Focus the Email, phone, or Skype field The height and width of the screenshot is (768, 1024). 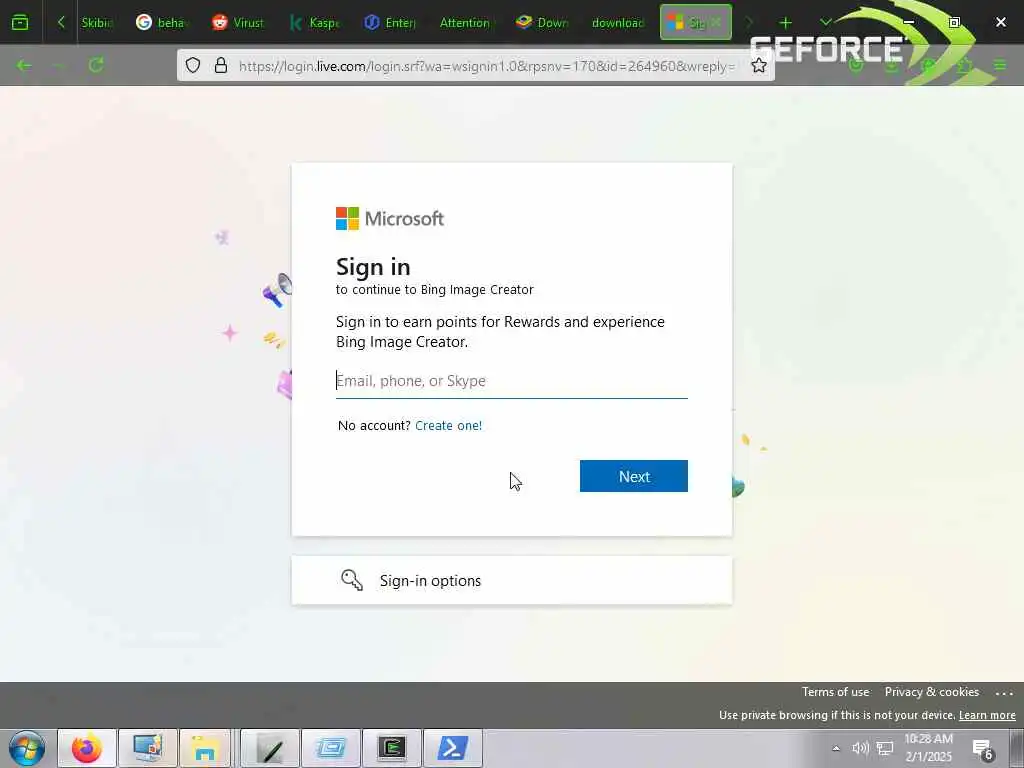coord(511,381)
